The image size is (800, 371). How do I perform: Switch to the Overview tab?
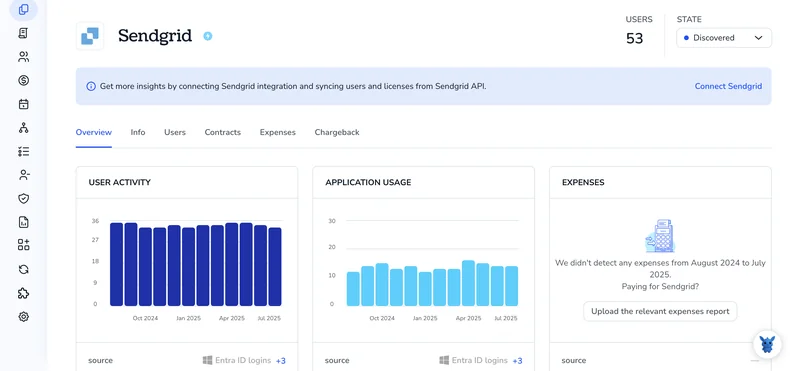click(93, 132)
